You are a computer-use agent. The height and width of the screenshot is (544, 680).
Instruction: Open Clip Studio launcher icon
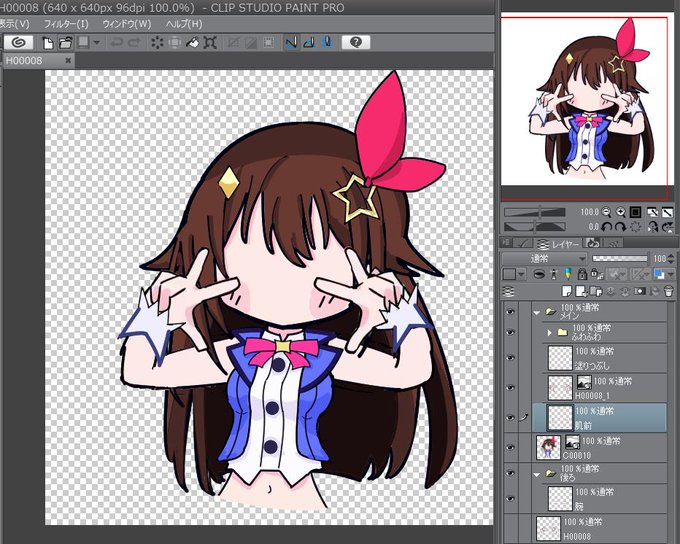(x=18, y=42)
